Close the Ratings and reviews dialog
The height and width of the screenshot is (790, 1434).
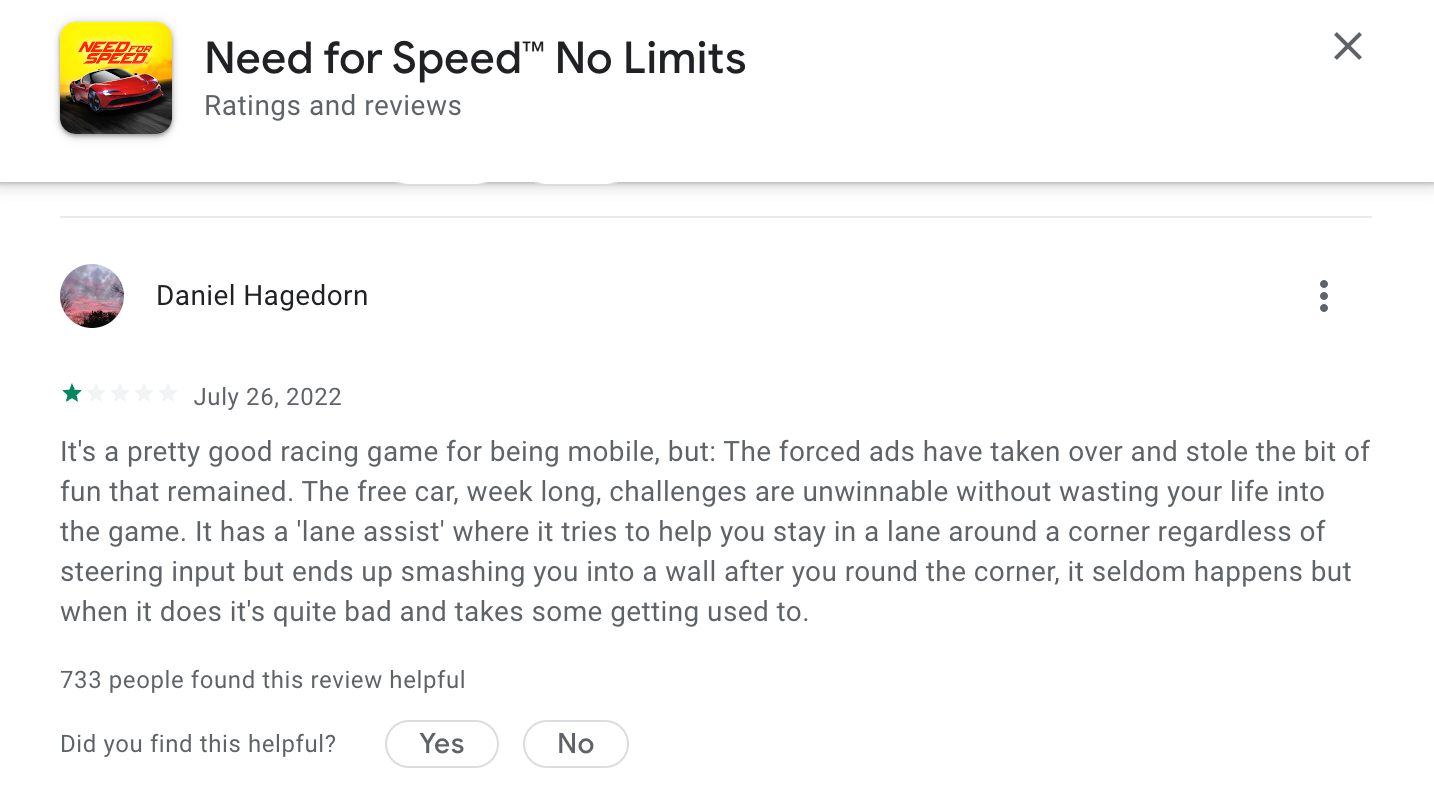pos(1347,46)
